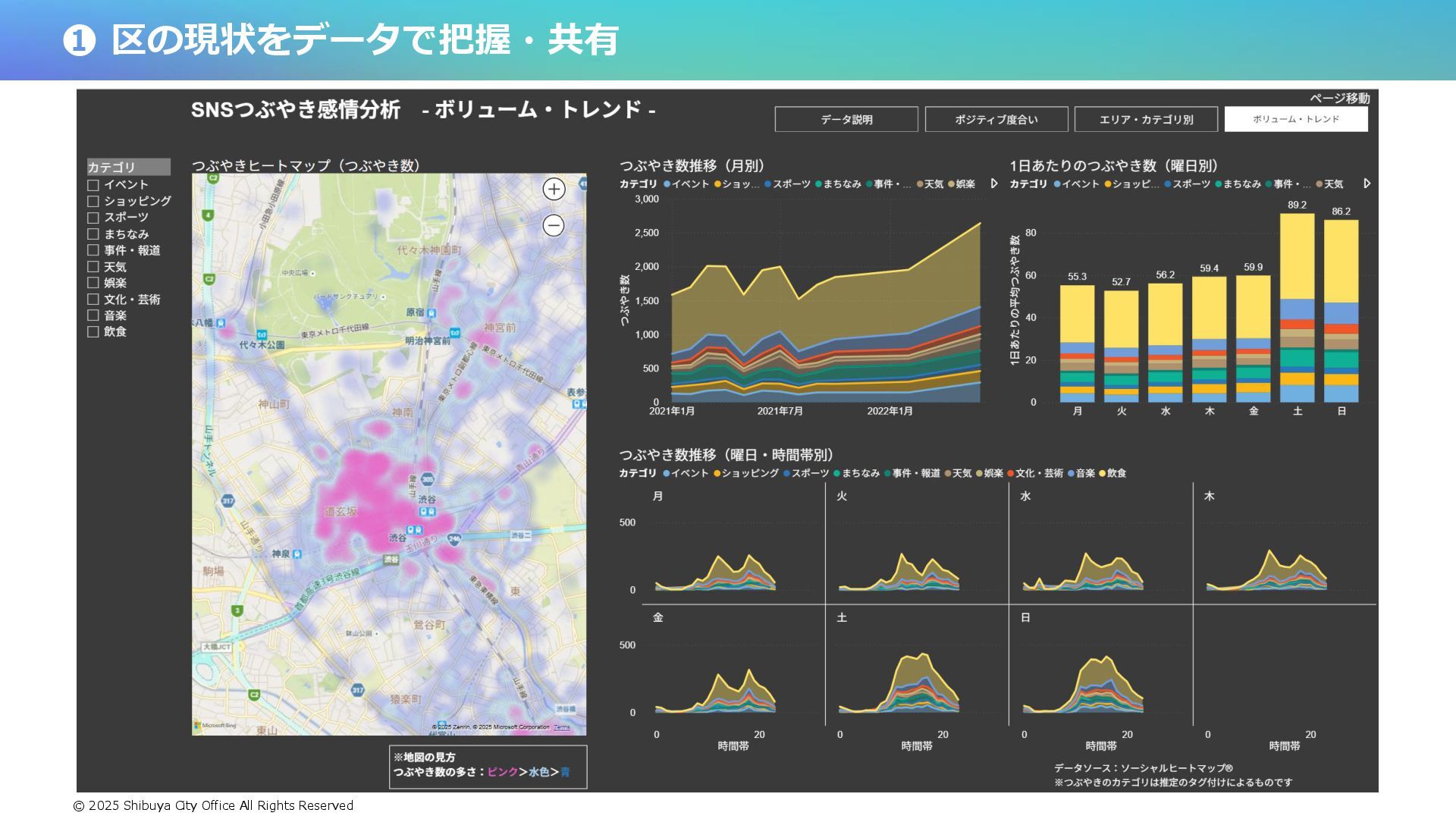Click the Microsoft Bing logo on map
Image resolution: width=1456 pixels, height=819 pixels.
click(215, 726)
